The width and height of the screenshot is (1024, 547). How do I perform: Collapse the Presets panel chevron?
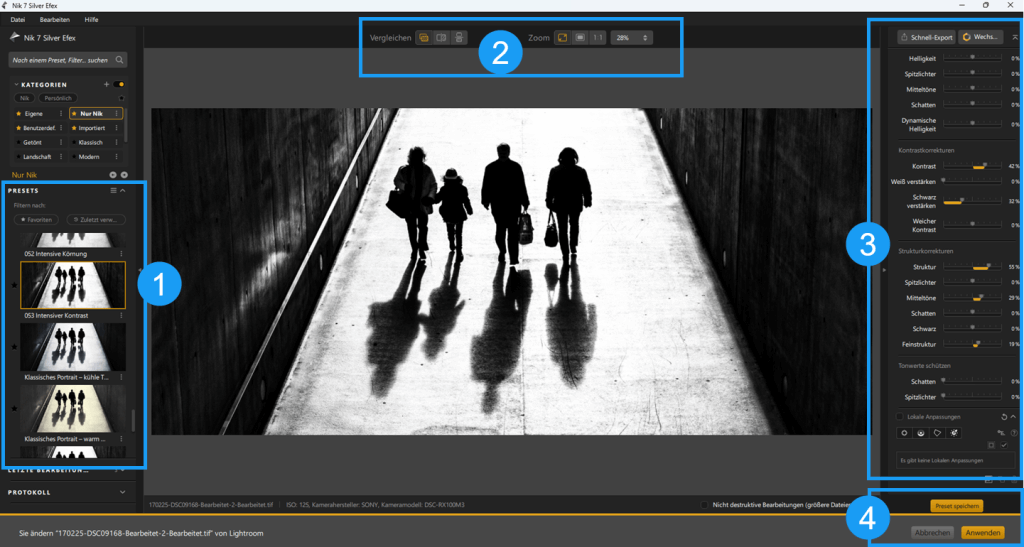pyautogui.click(x=123, y=191)
